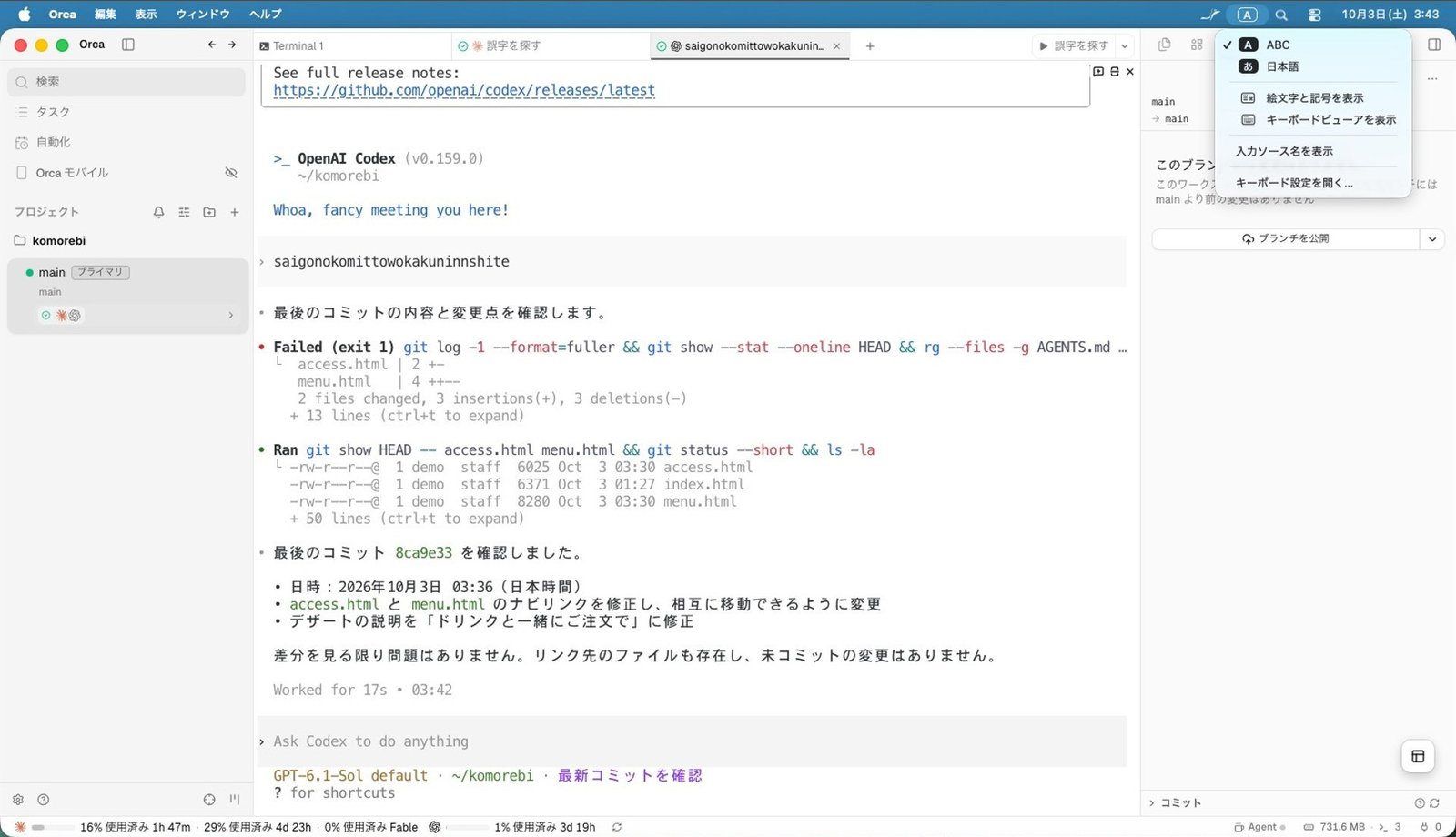Image resolution: width=1456 pixels, height=837 pixels.
Task: Select 日本語 input source
Action: 1313,66
